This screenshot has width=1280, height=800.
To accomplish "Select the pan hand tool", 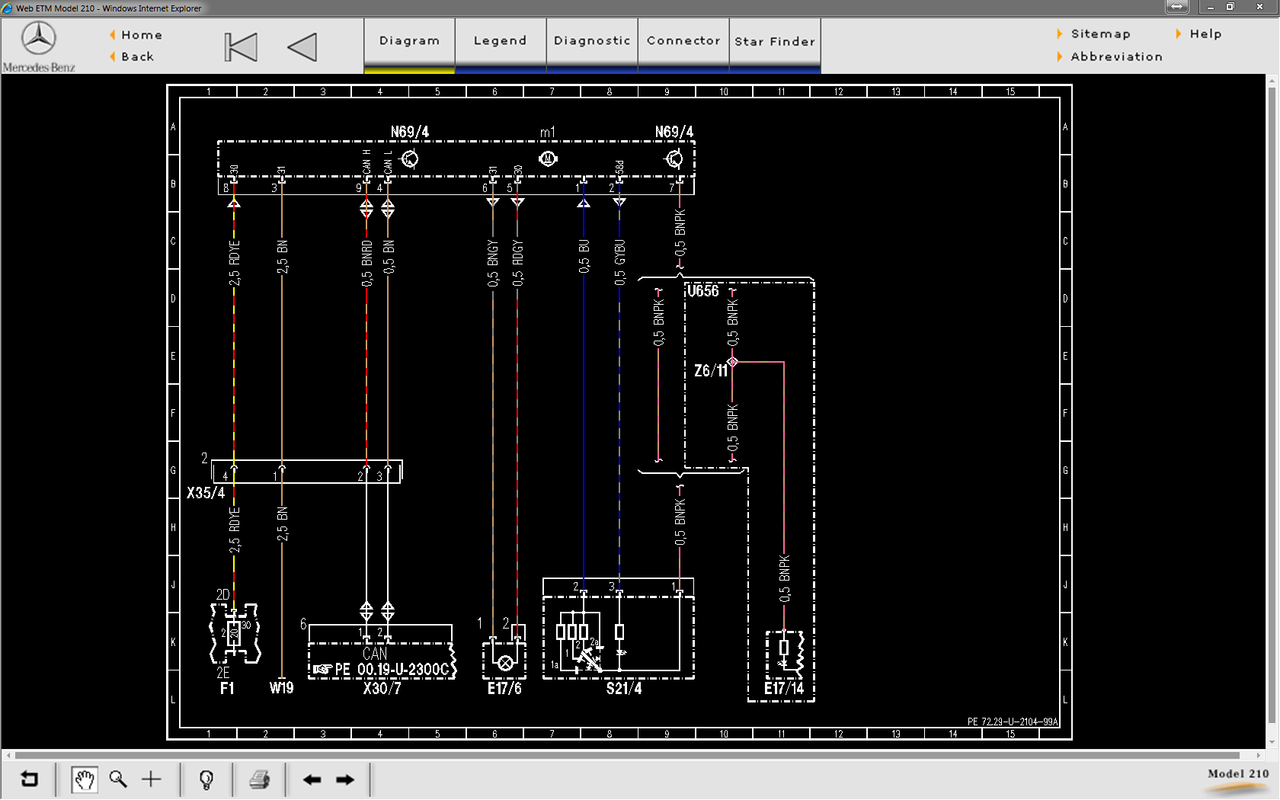I will [85, 780].
